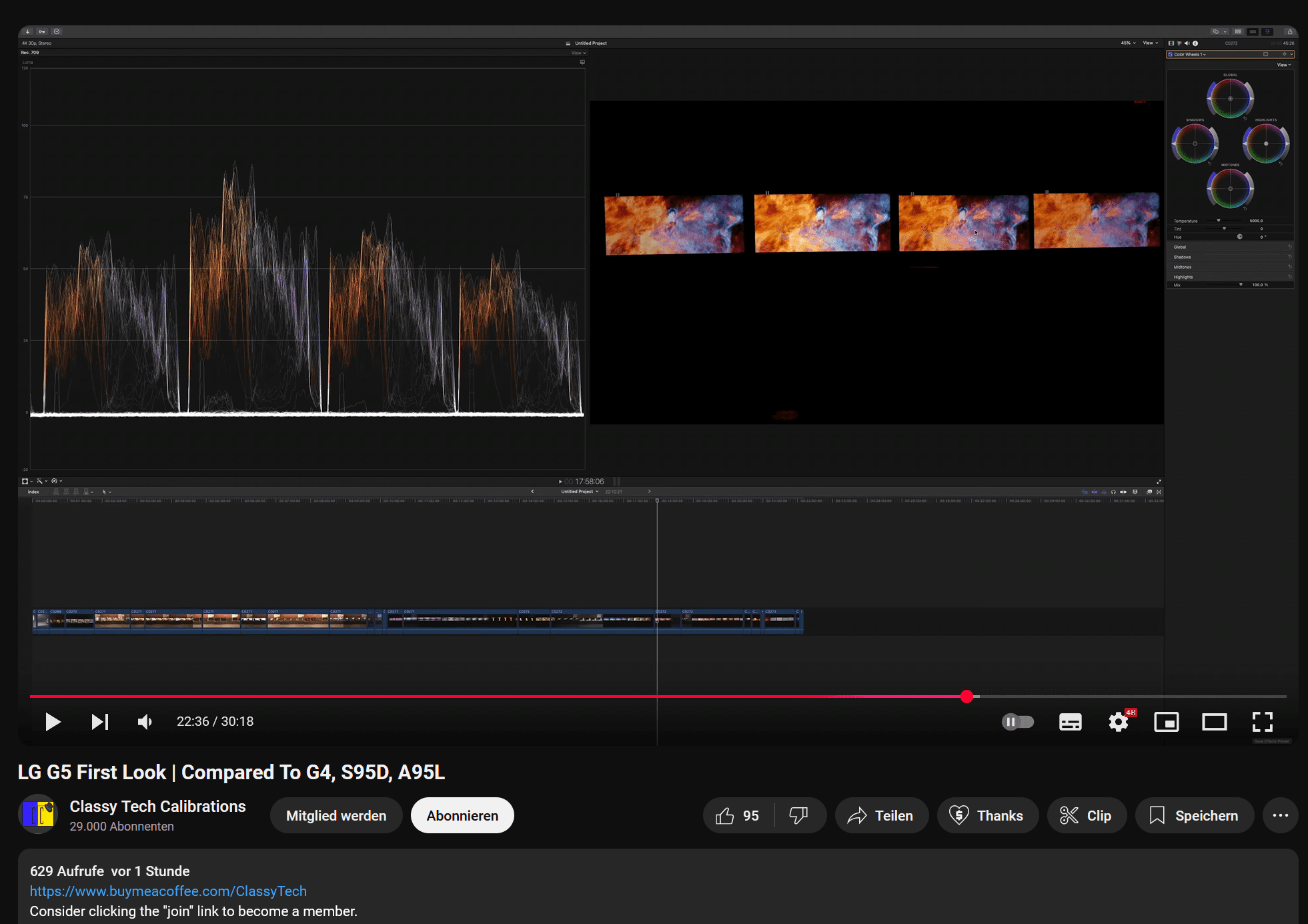Click the share export icon
The image size is (1308, 924).
click(x=1290, y=31)
